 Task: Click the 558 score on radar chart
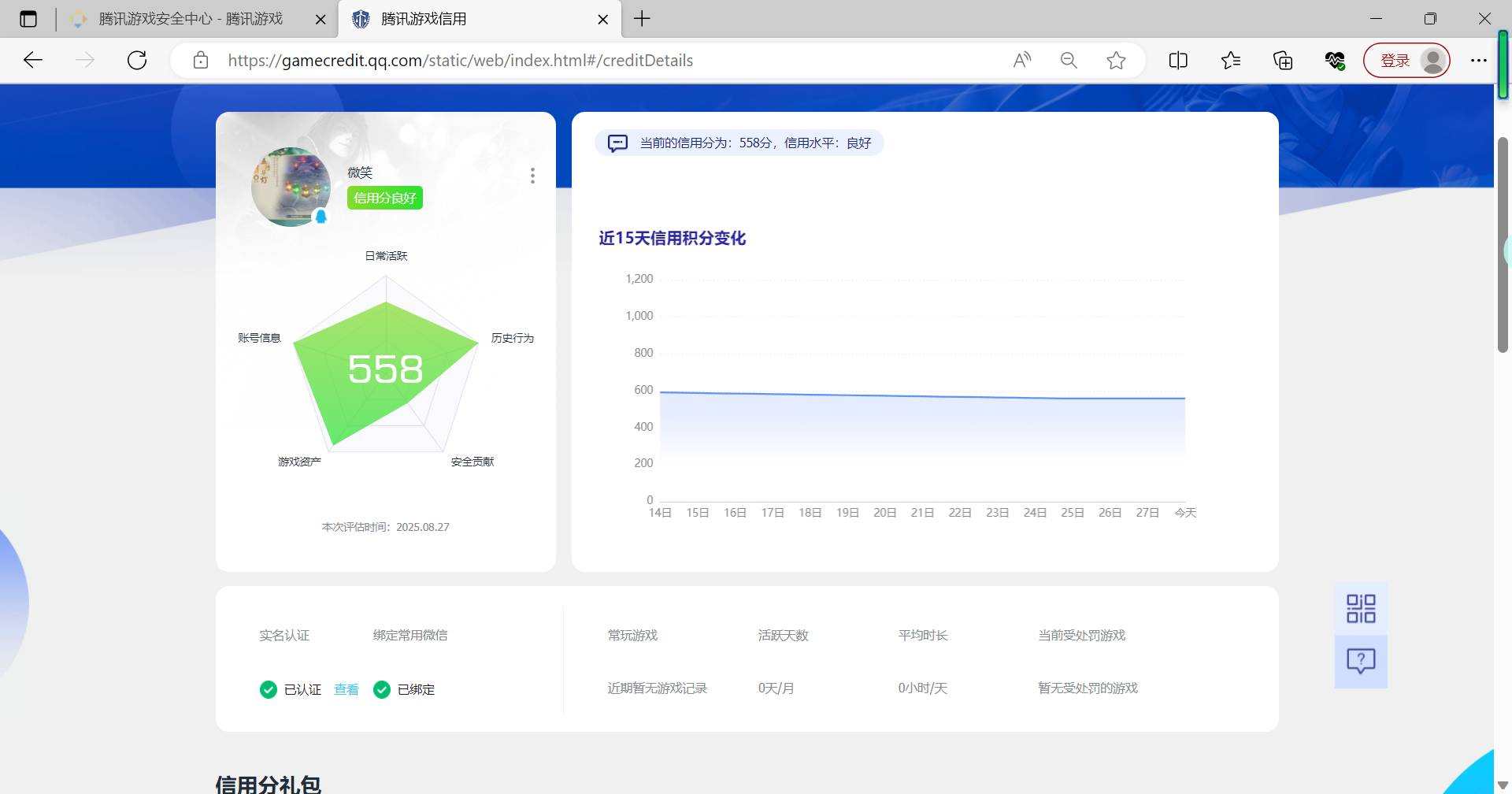pos(385,369)
